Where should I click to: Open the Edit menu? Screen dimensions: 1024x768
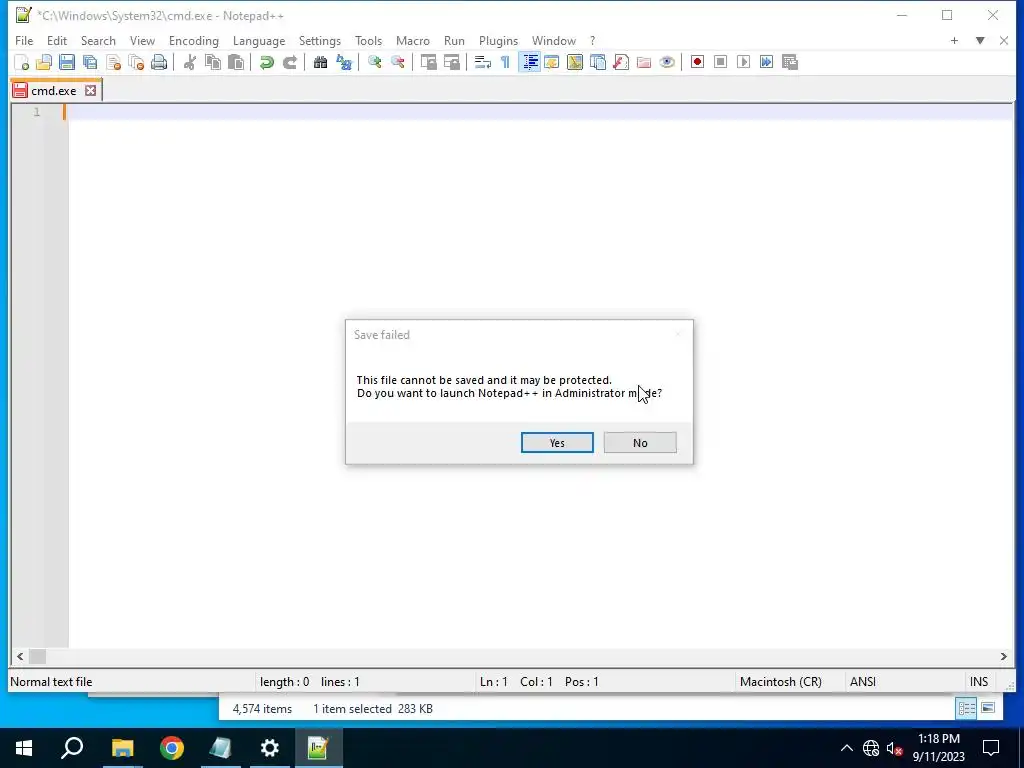point(57,40)
